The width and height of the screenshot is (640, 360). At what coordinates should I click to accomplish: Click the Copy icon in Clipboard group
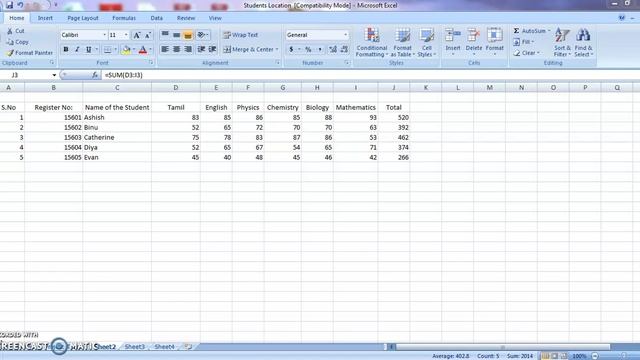pos(10,42)
